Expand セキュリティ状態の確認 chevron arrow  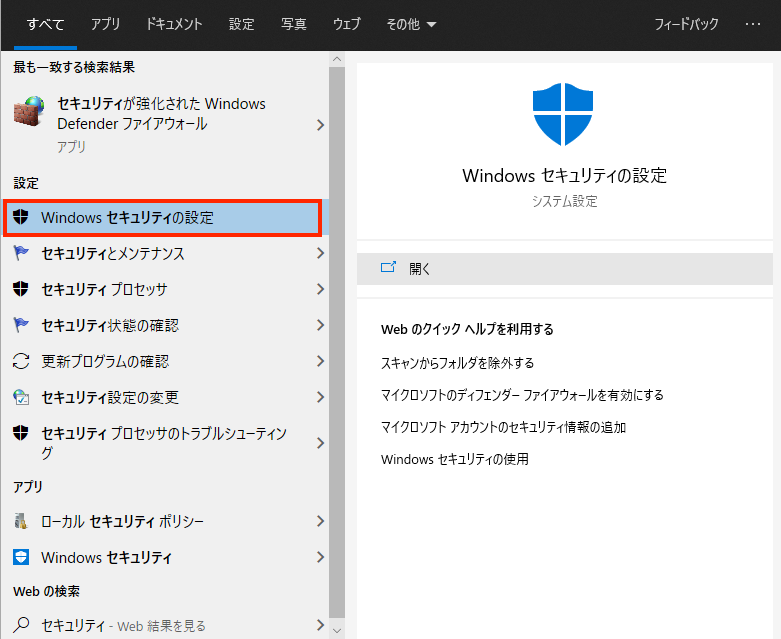pos(320,325)
